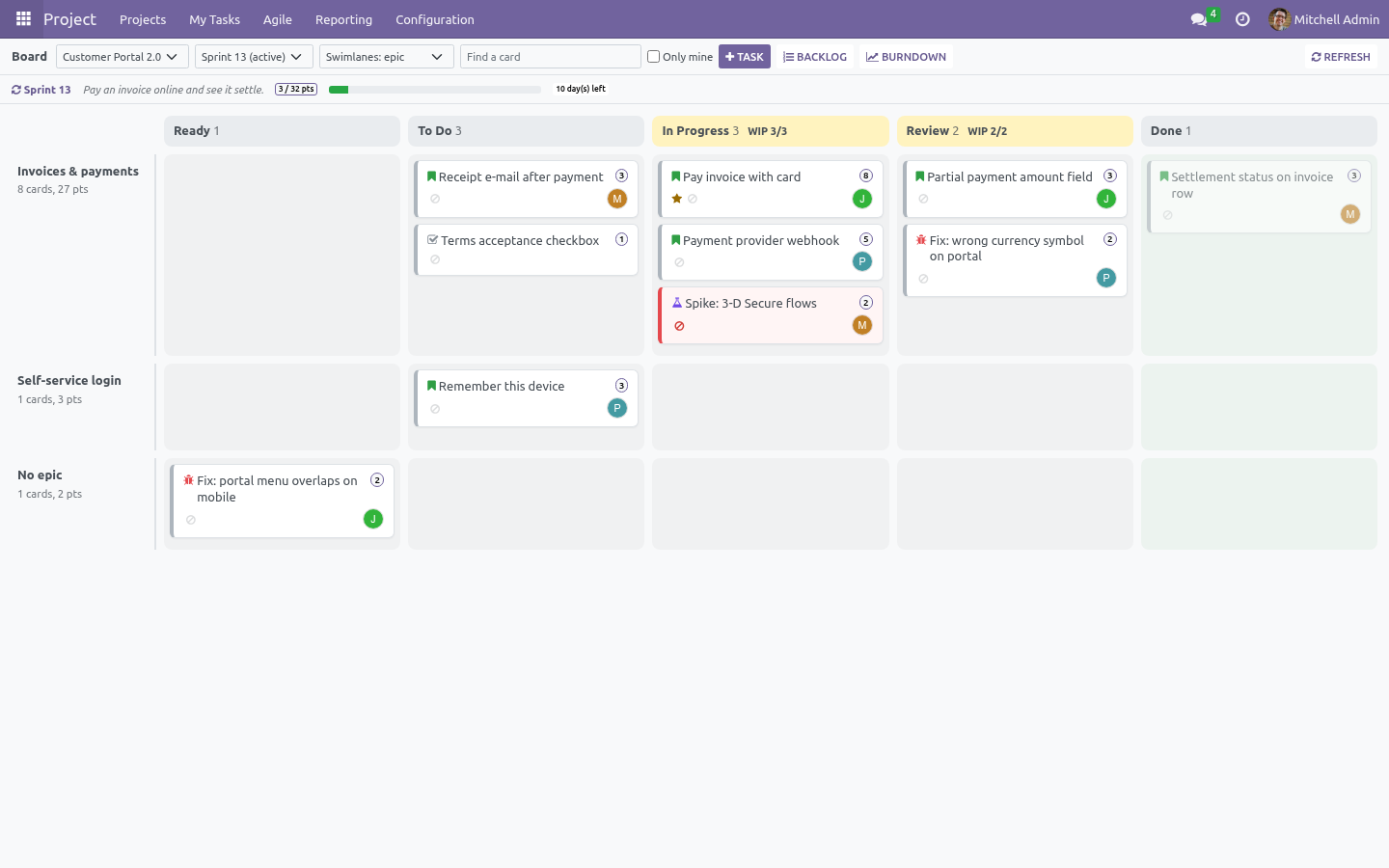Screen dimensions: 1389x868
Task: Open the Reporting menu
Action: click(x=343, y=19)
